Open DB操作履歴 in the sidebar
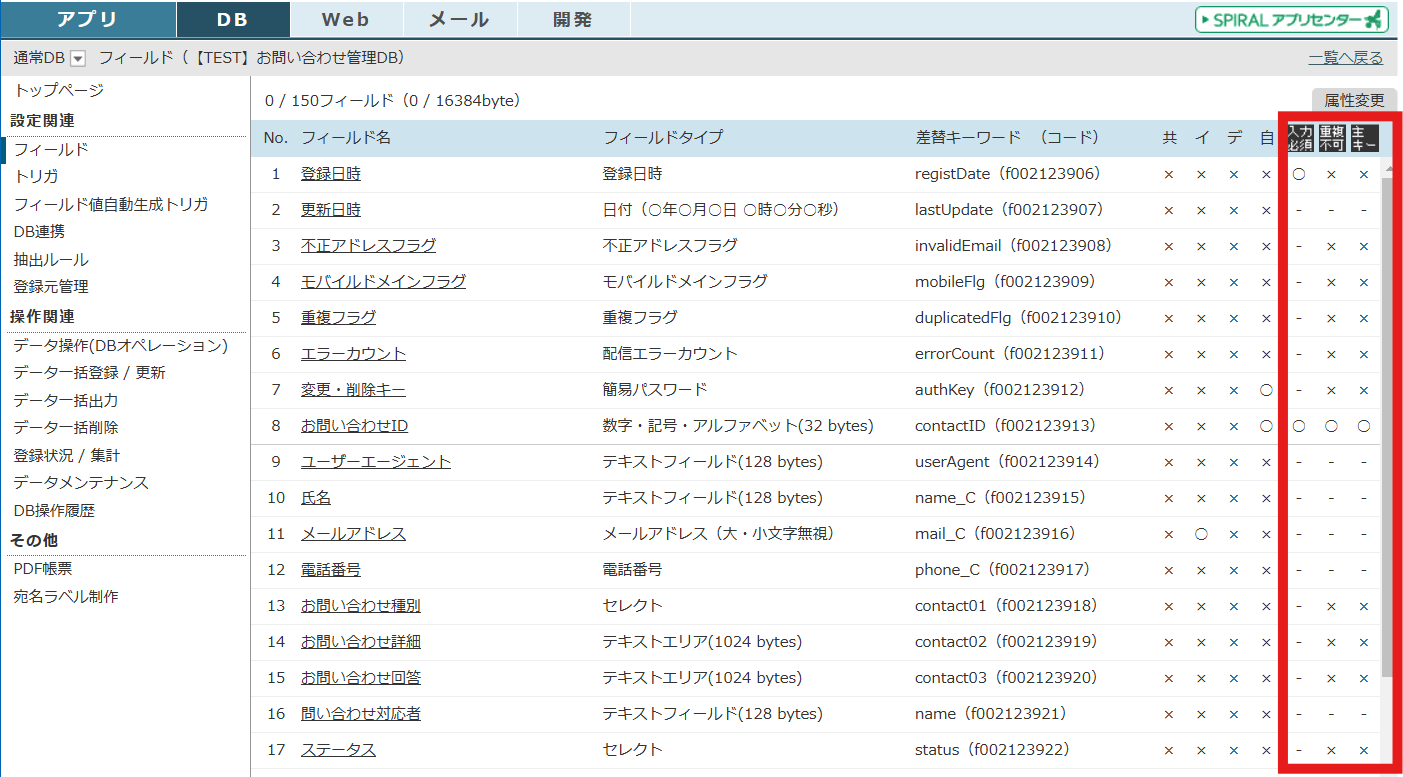This screenshot has height=777, width=1403. point(54,511)
